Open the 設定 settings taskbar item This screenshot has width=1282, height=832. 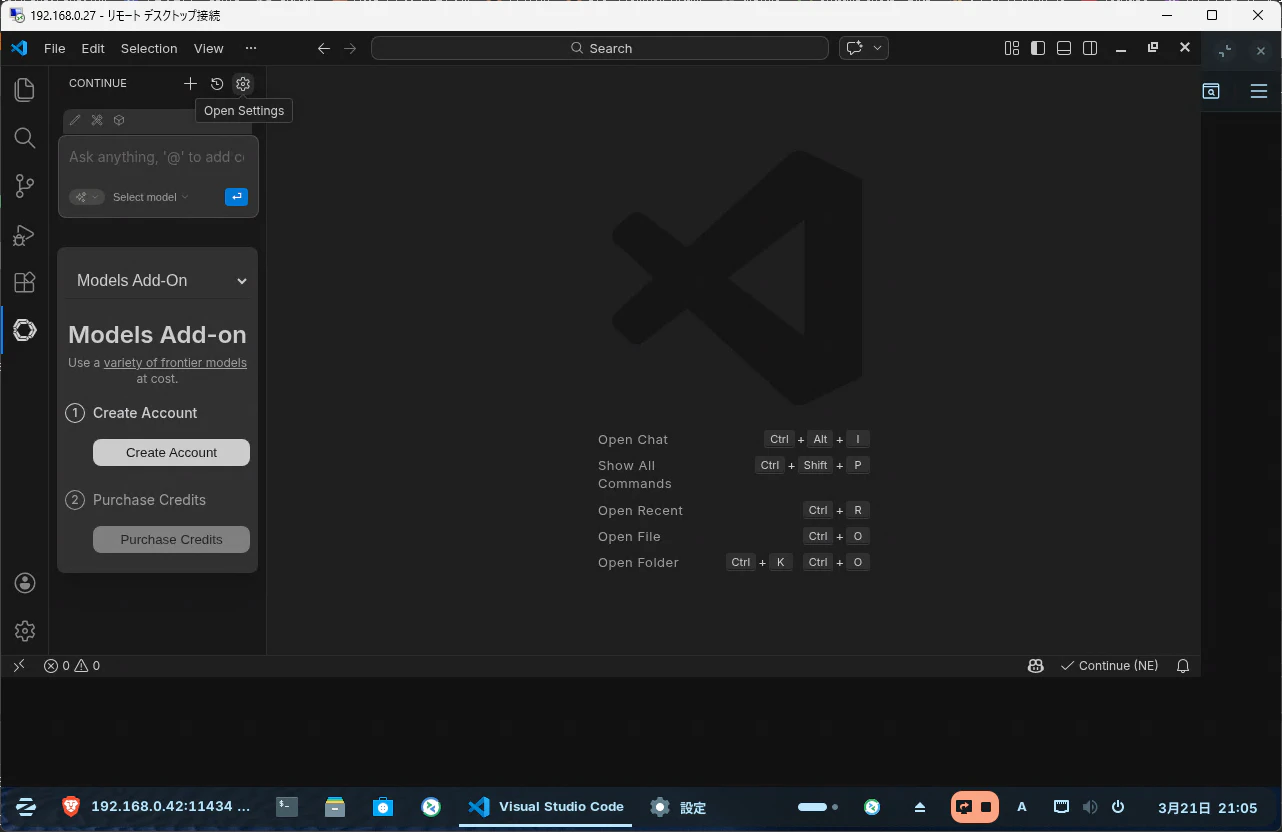(678, 807)
